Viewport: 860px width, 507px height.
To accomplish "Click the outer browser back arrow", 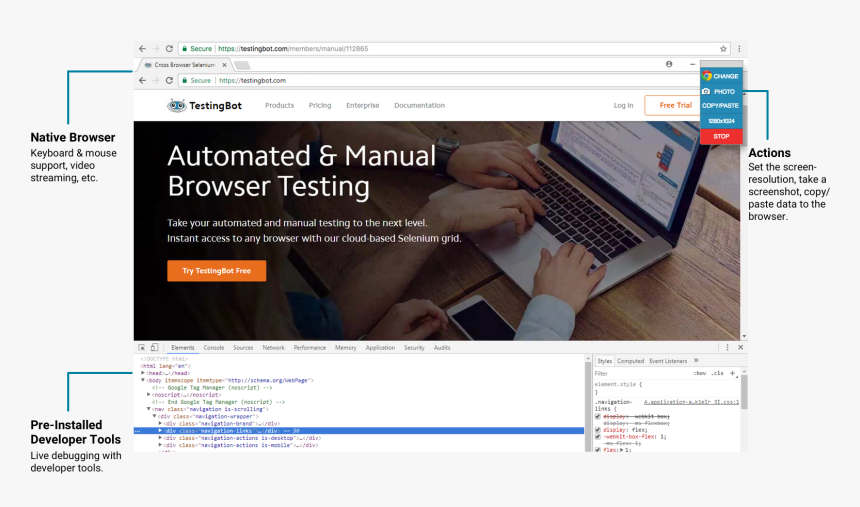I will [143, 48].
